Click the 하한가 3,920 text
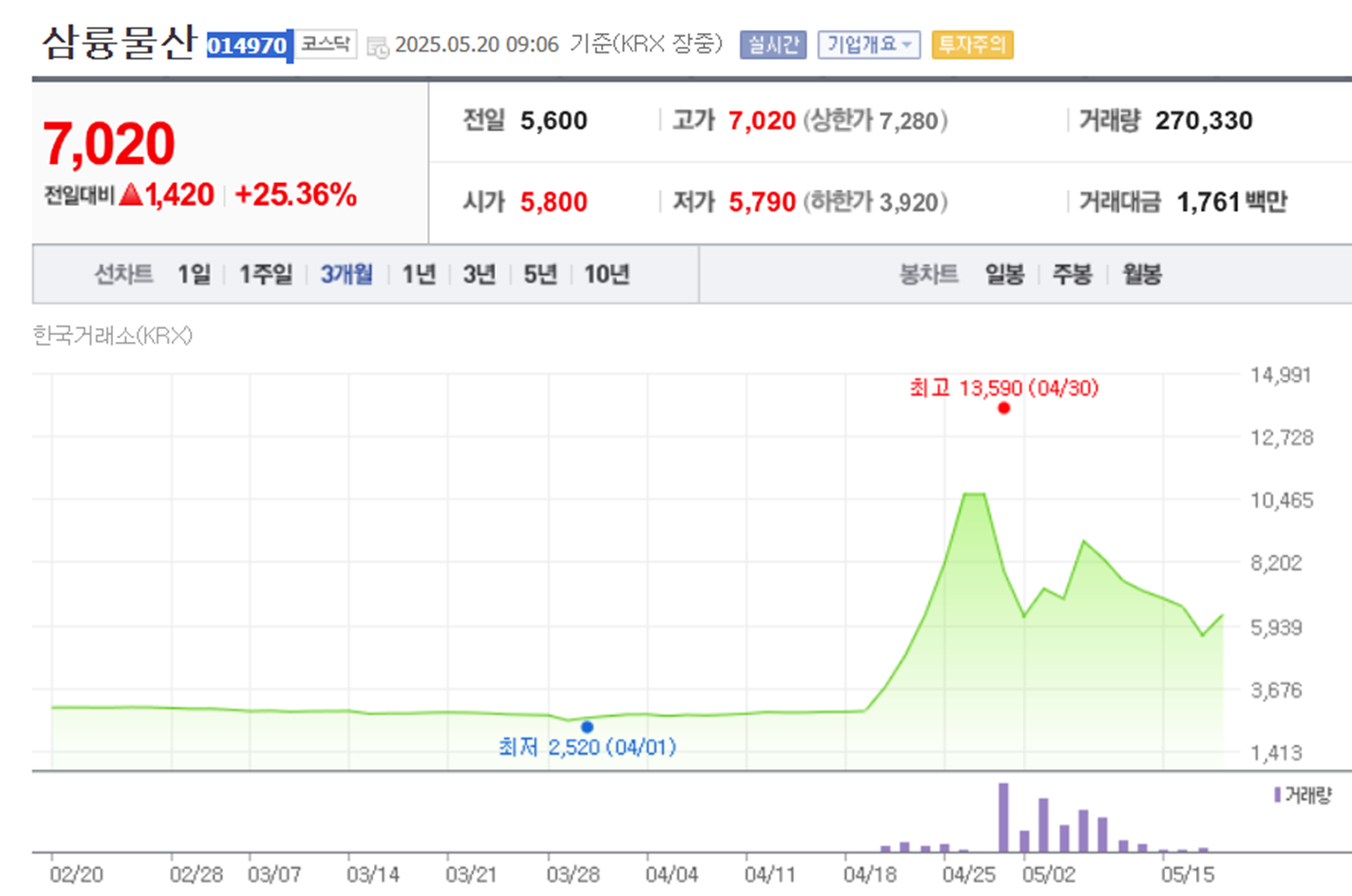Screen dimensions: 1352x896 coord(875,203)
